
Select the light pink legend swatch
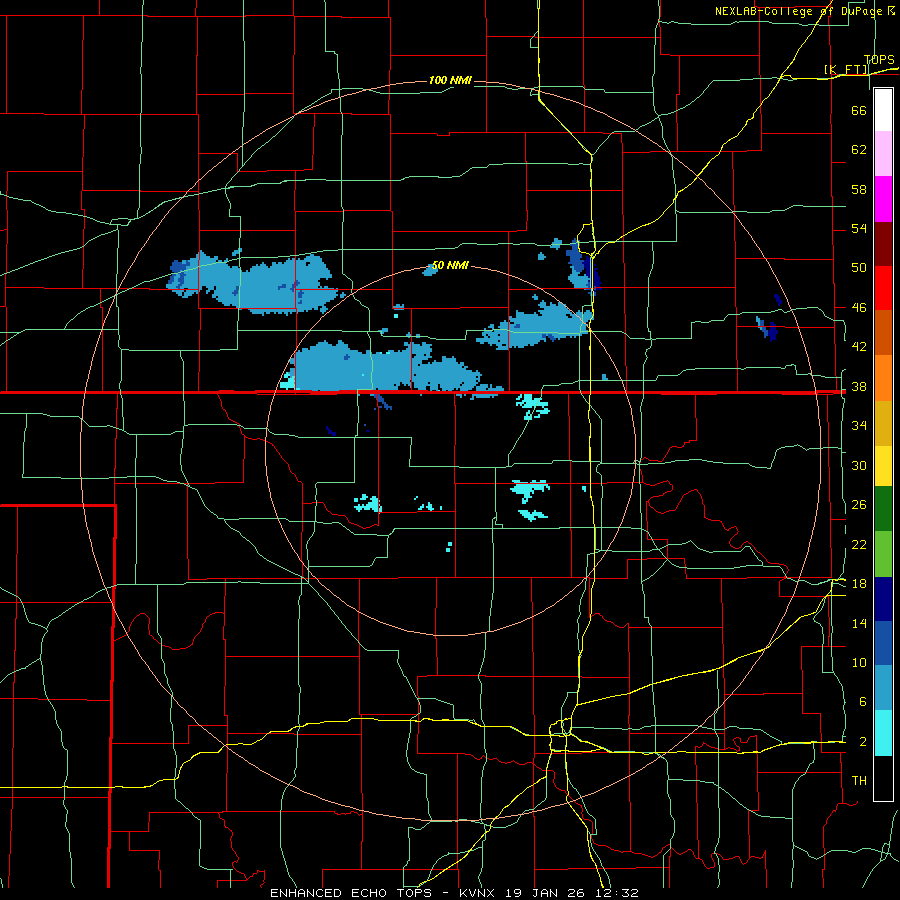[x=883, y=154]
